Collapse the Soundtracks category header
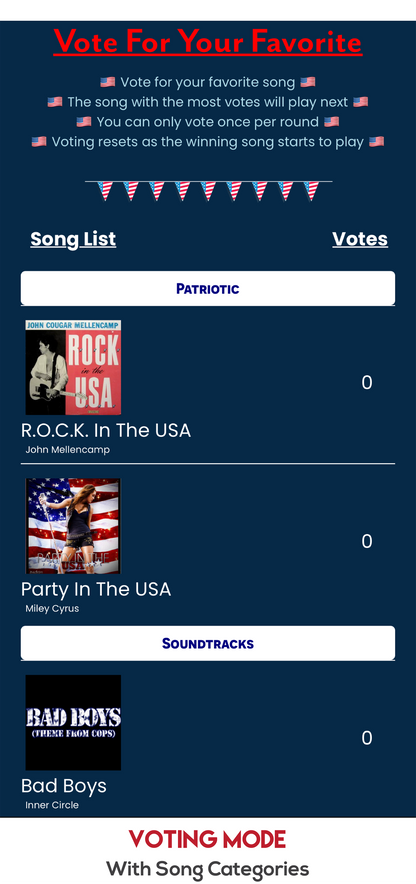 pyautogui.click(x=208, y=643)
